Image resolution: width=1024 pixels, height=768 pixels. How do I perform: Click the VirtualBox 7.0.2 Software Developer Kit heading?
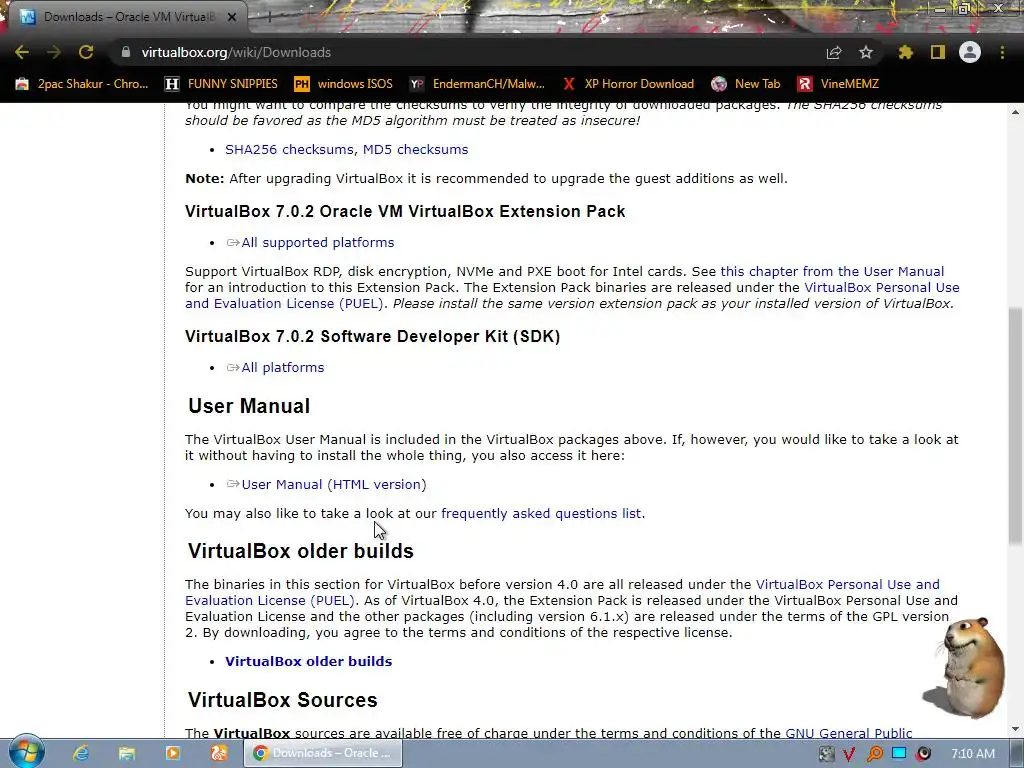(x=373, y=336)
